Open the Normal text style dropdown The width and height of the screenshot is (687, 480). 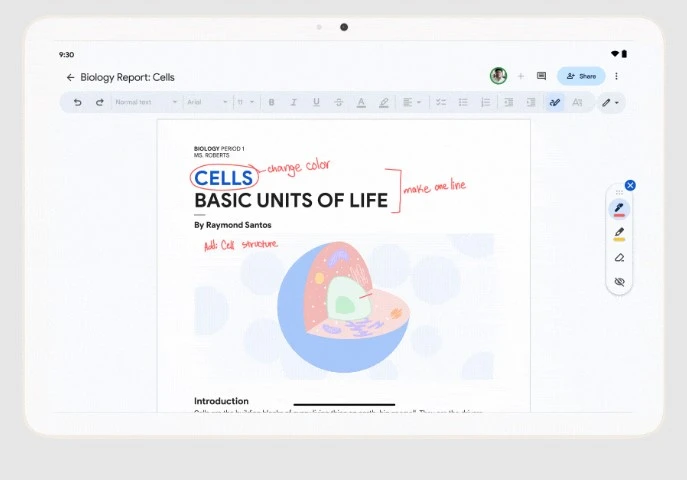pyautogui.click(x=145, y=102)
